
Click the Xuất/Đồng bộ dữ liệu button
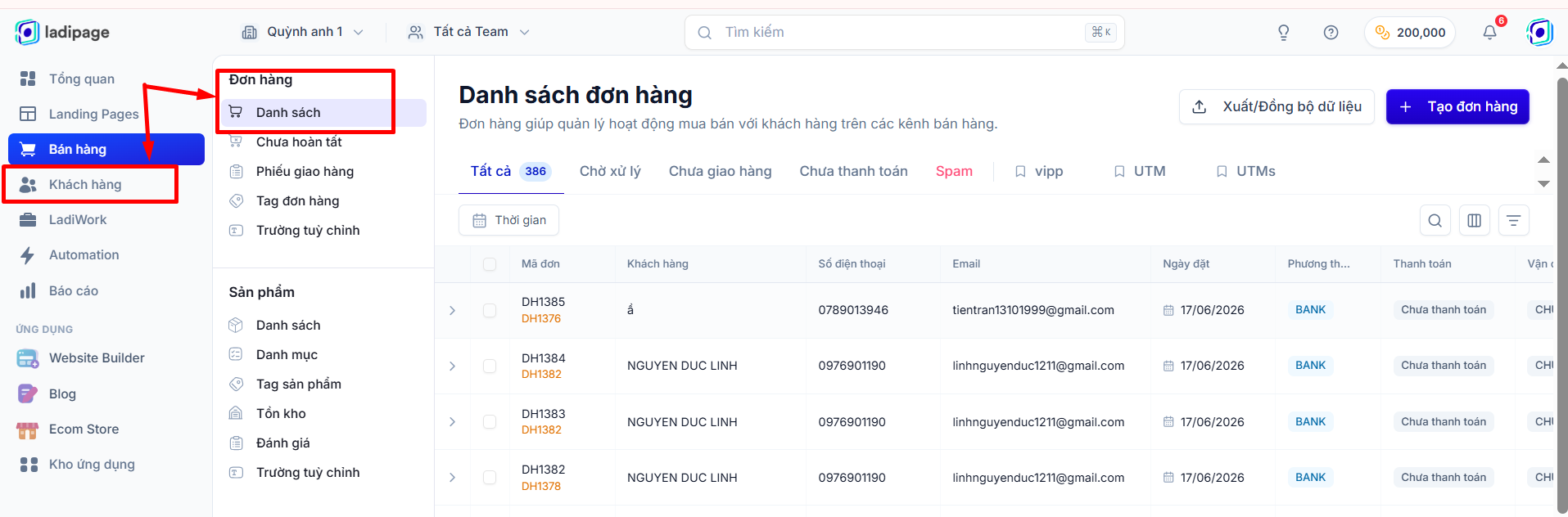coord(1277,106)
